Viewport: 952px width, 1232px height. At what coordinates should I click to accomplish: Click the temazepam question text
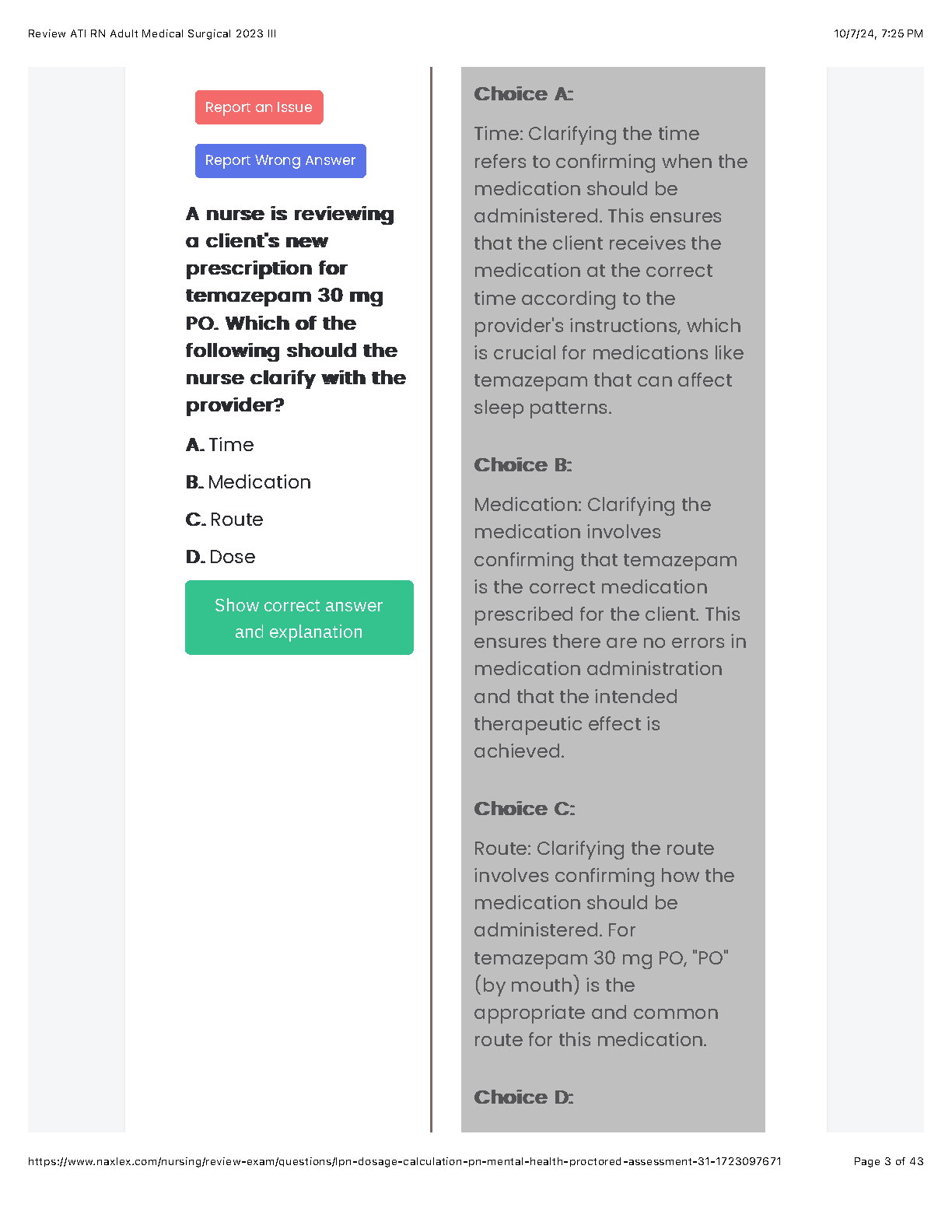pyautogui.click(x=296, y=309)
